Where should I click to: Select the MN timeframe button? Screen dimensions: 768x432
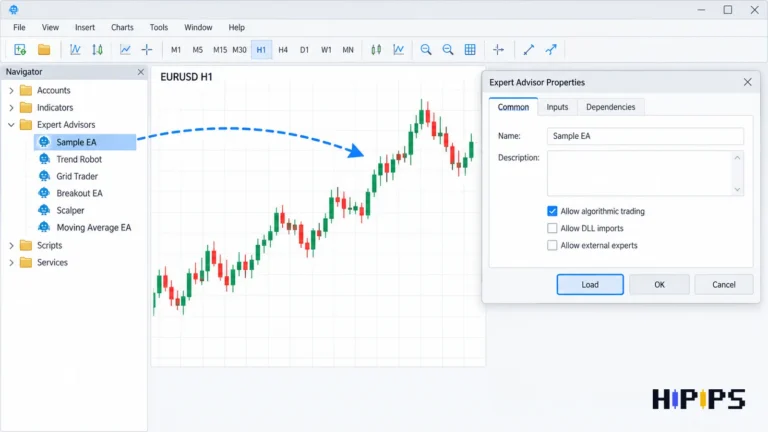pos(348,50)
